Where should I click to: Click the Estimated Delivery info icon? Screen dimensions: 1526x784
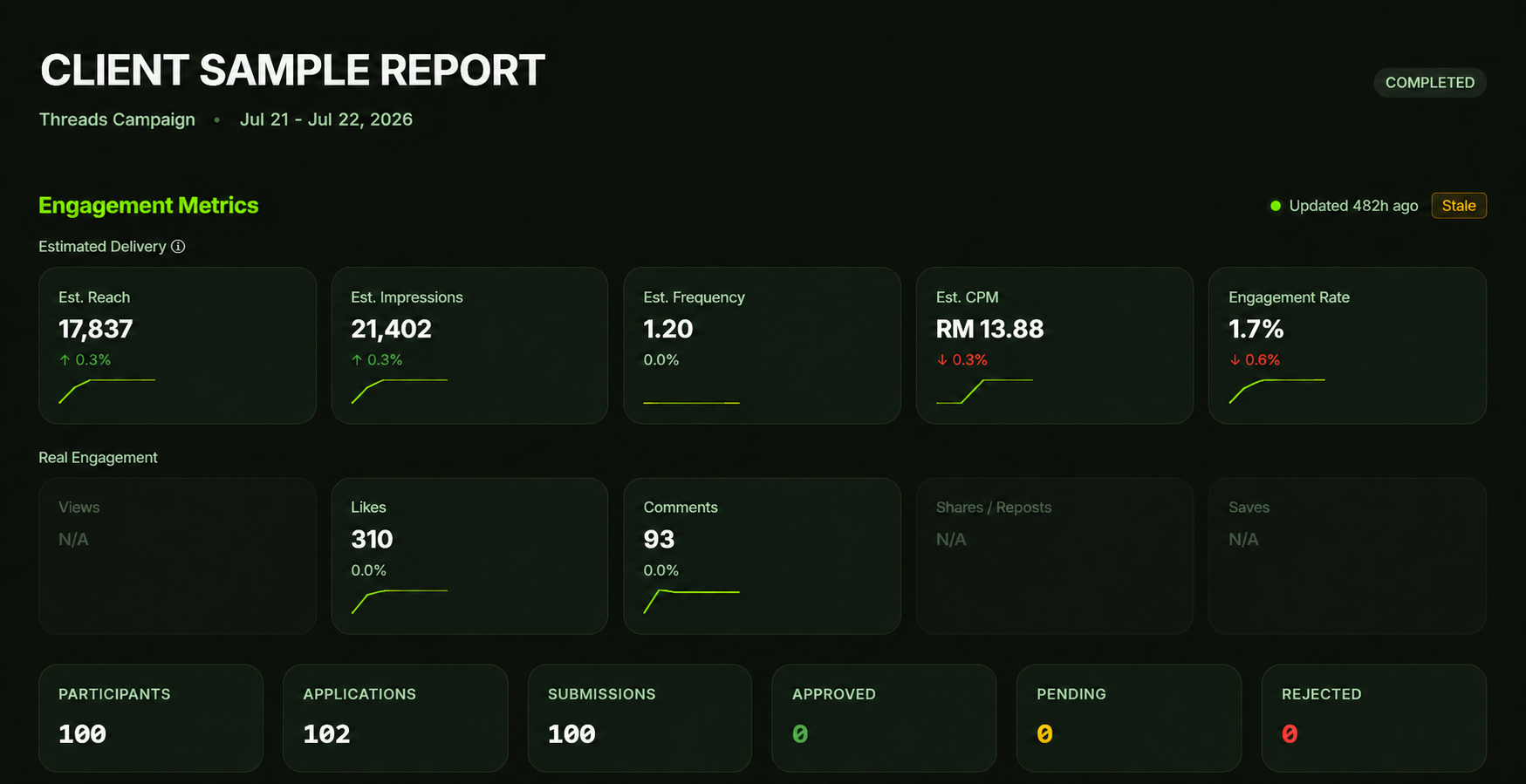tap(178, 247)
